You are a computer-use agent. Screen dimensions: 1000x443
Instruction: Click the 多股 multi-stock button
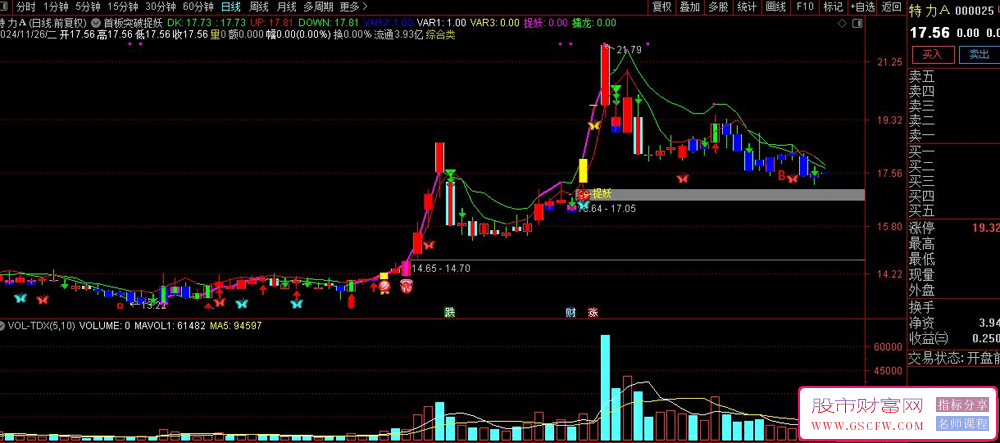click(717, 7)
